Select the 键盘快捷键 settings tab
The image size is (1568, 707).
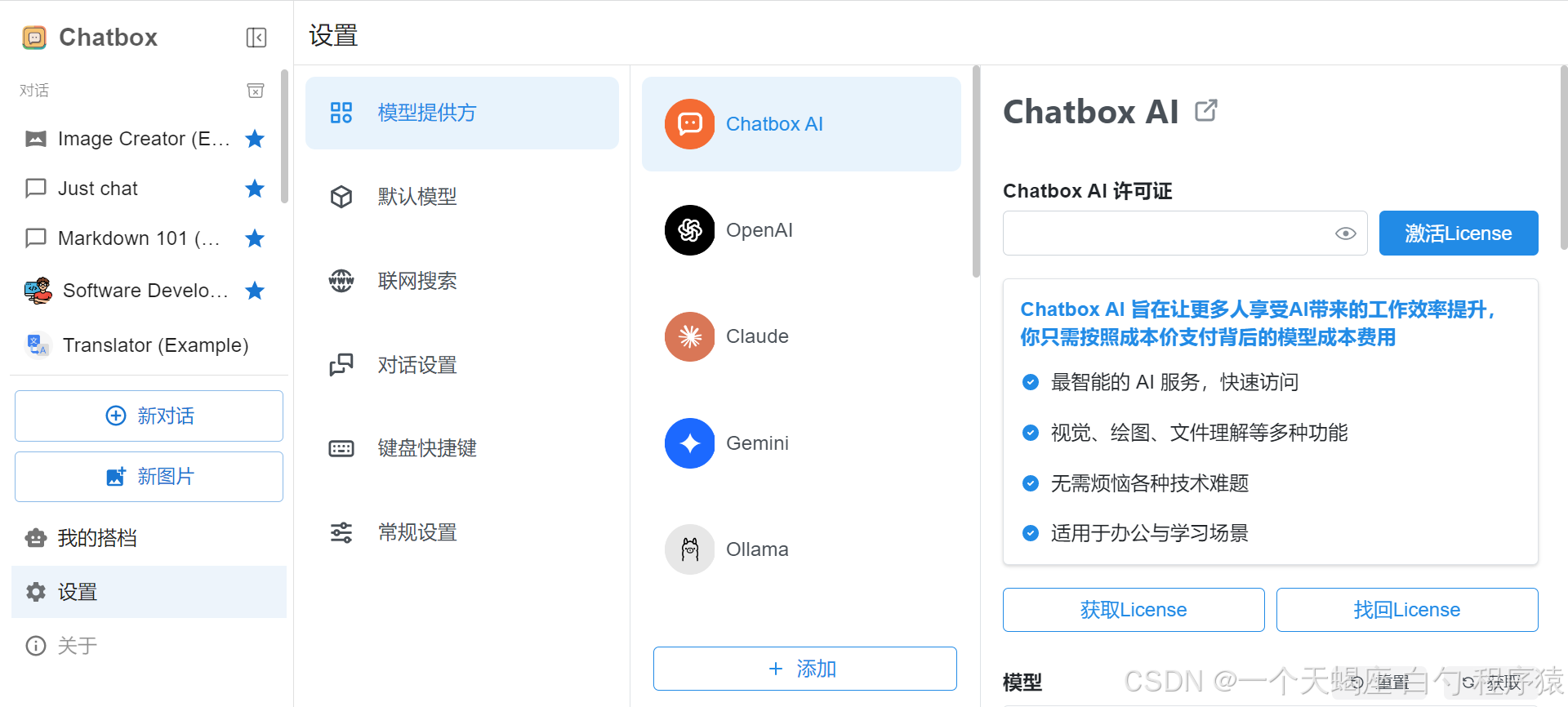[x=462, y=448]
